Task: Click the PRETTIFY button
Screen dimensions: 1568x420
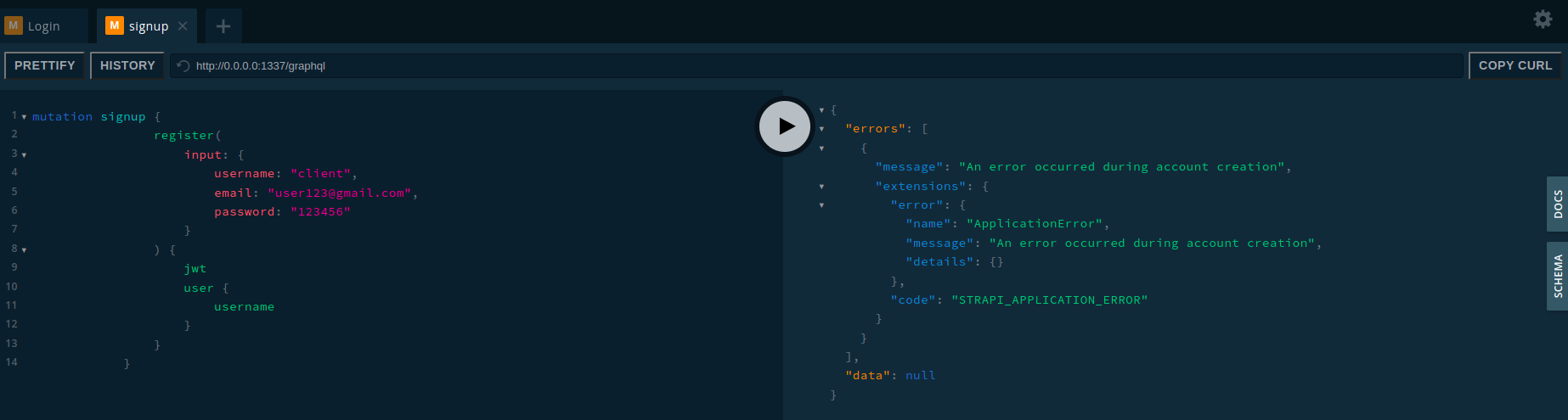Action: click(44, 65)
